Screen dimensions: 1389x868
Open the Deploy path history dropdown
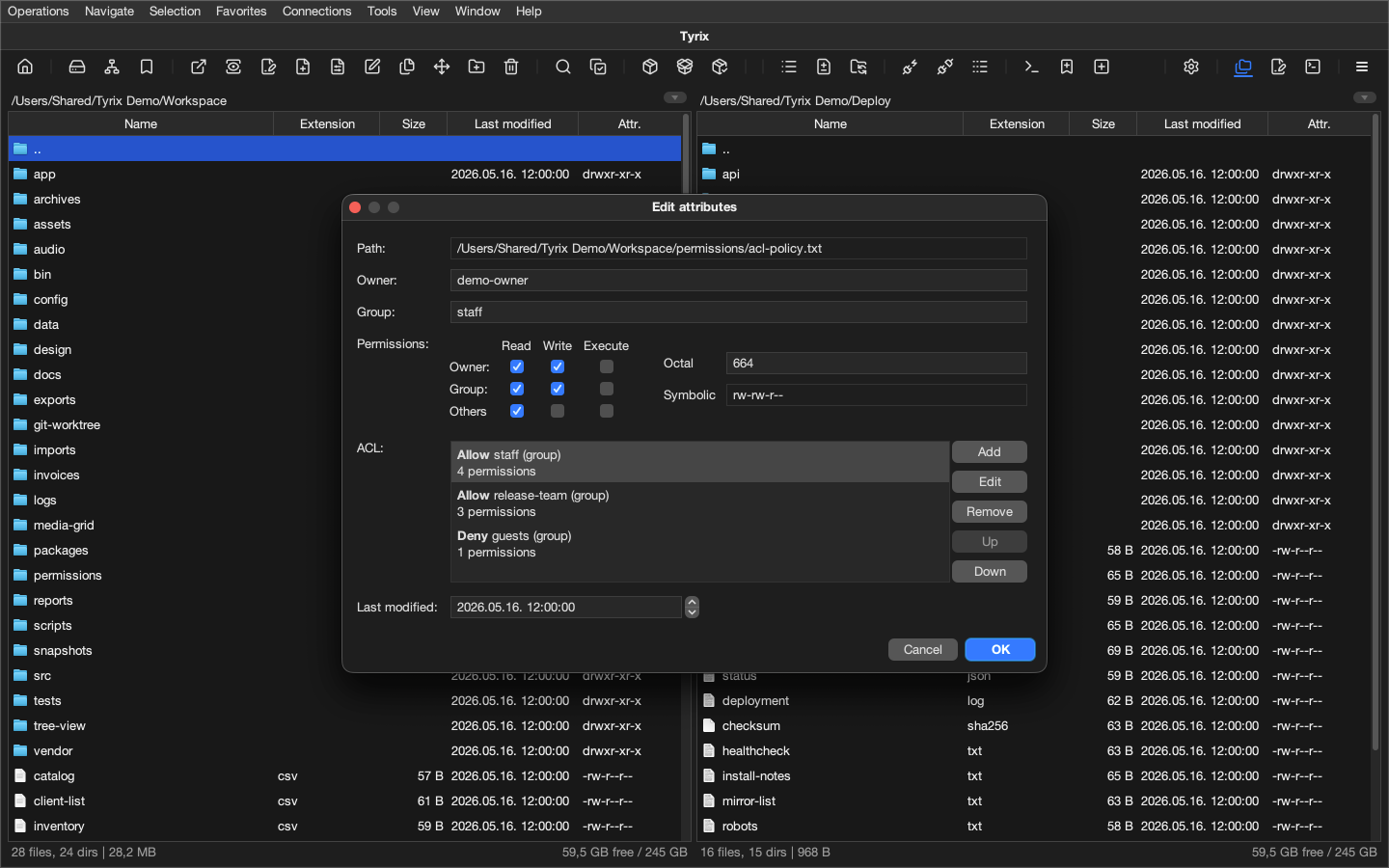(x=1365, y=97)
